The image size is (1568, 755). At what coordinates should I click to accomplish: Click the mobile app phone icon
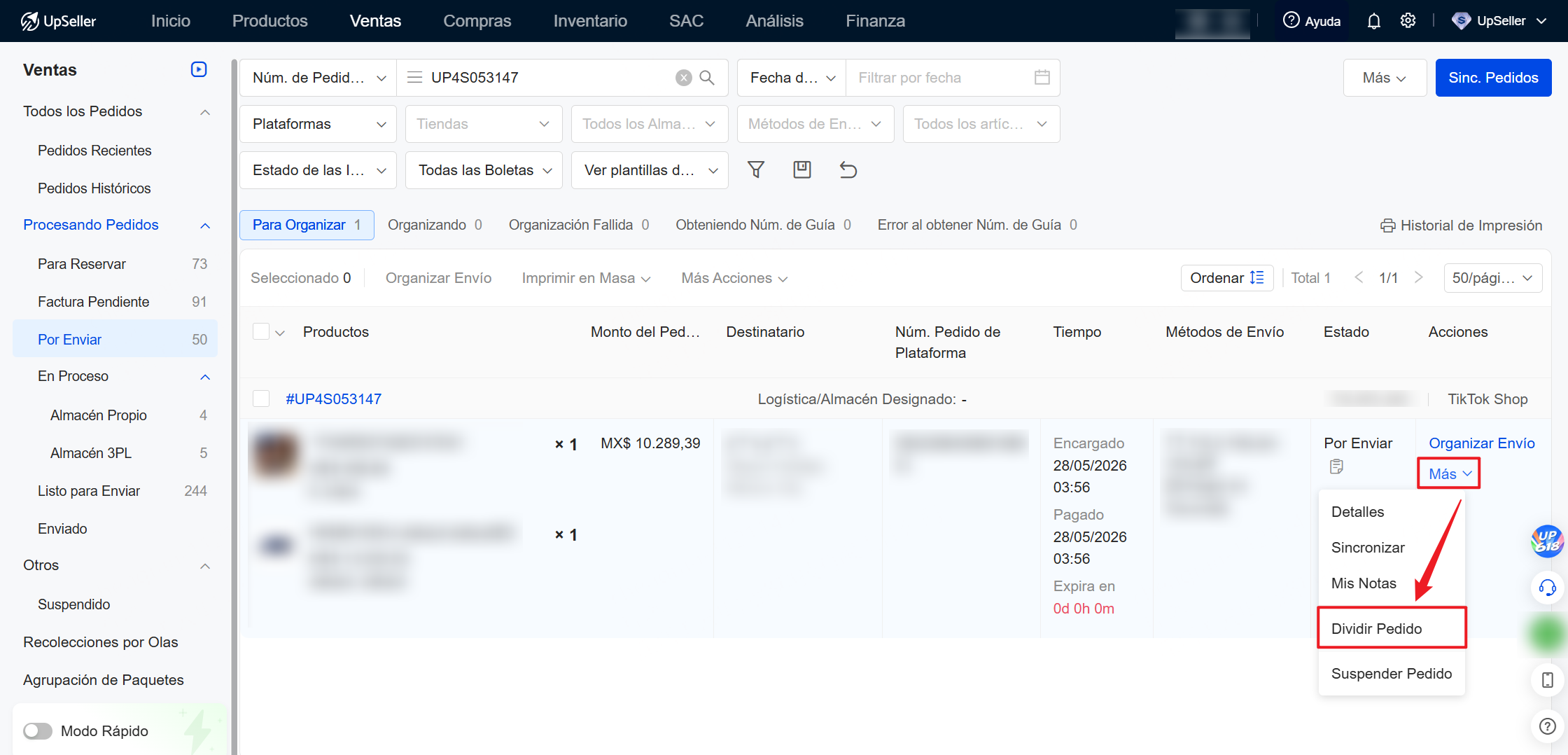(1547, 680)
